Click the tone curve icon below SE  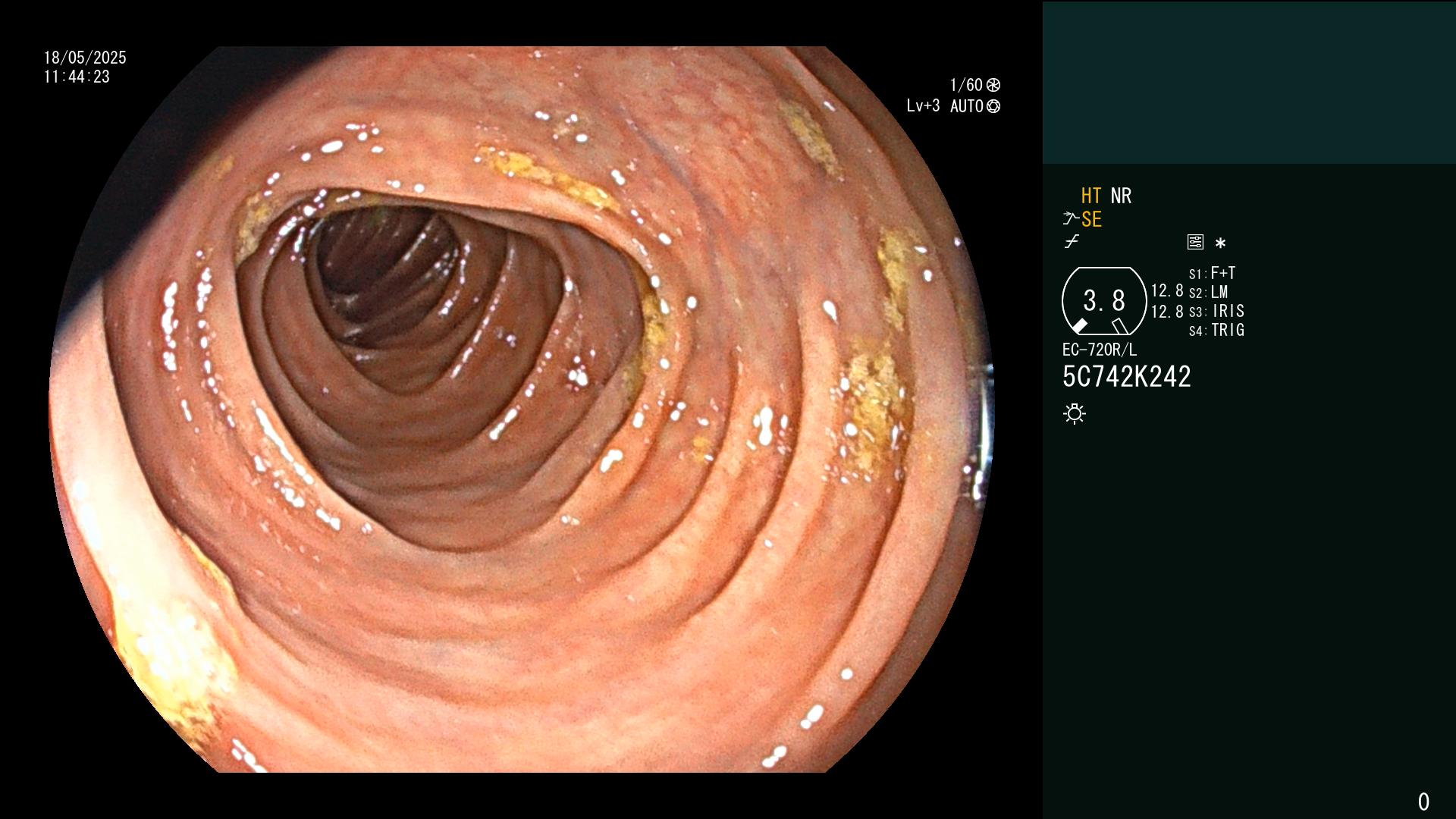pos(1072,242)
